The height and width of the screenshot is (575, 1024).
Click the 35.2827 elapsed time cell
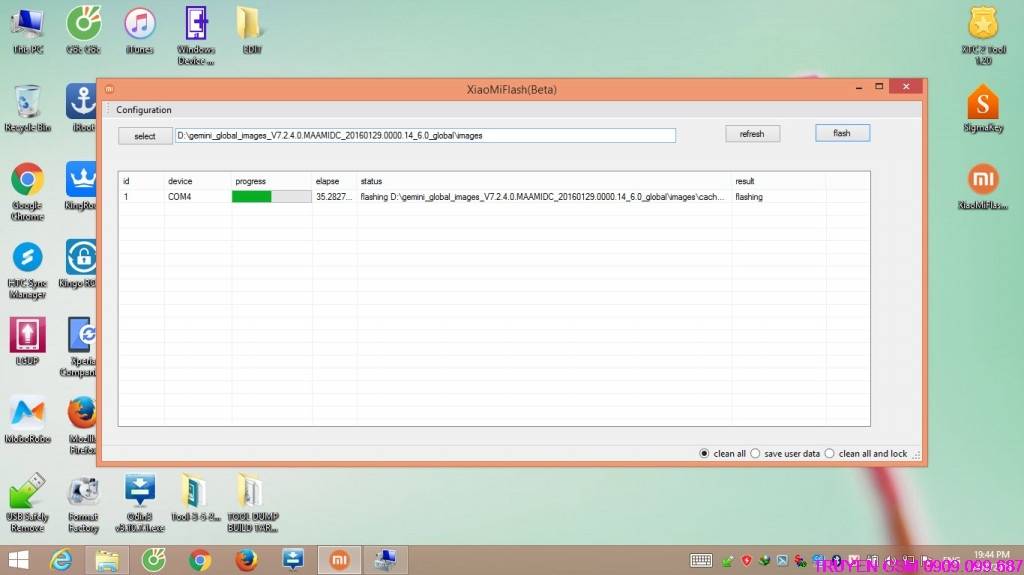pyautogui.click(x=334, y=197)
